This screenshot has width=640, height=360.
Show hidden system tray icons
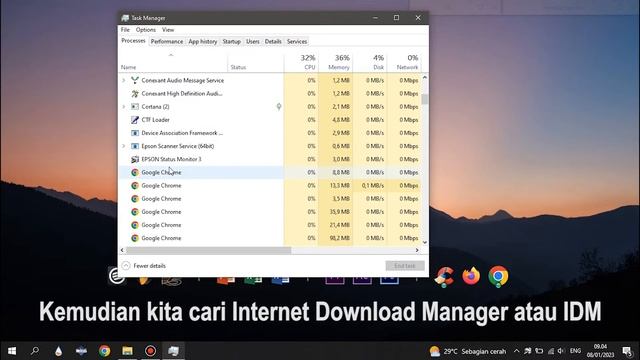point(516,351)
